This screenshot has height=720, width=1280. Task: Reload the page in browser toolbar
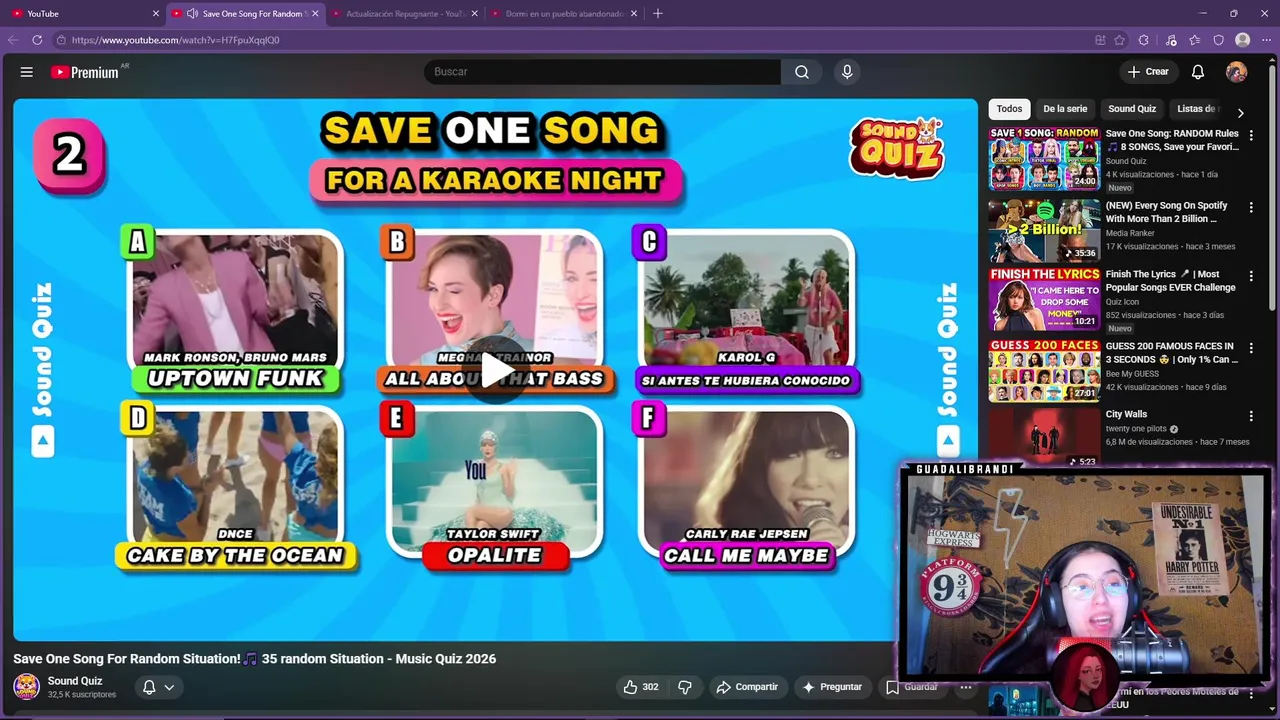click(x=37, y=40)
